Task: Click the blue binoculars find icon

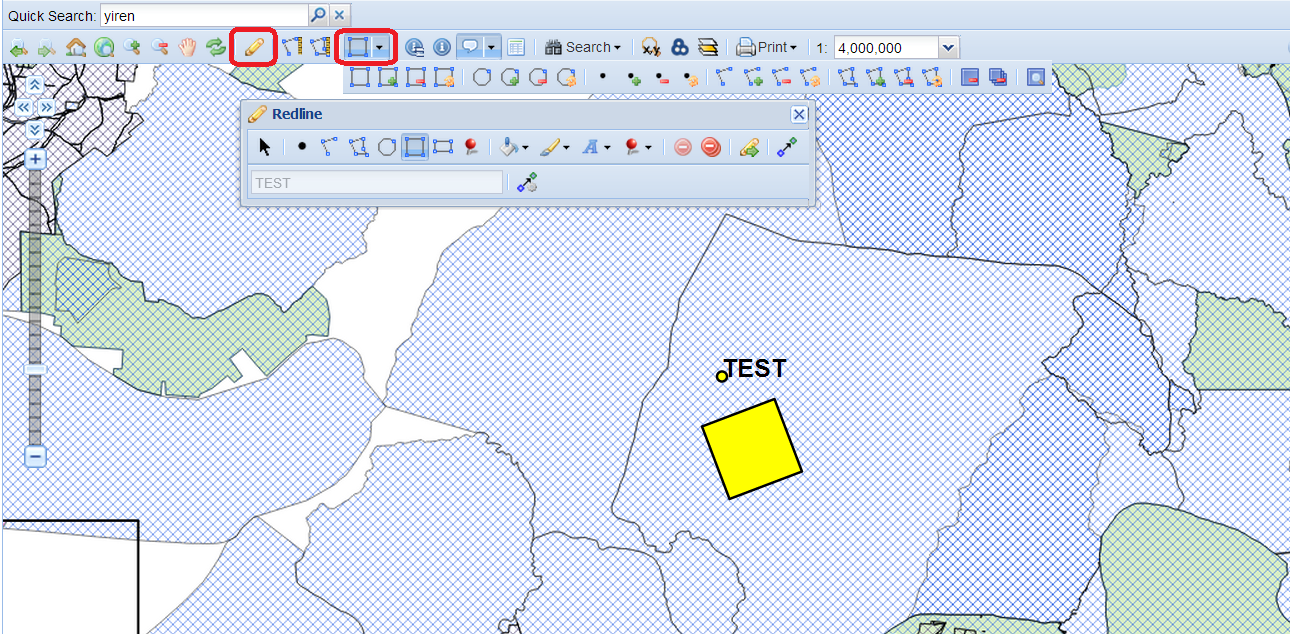Action: (680, 47)
